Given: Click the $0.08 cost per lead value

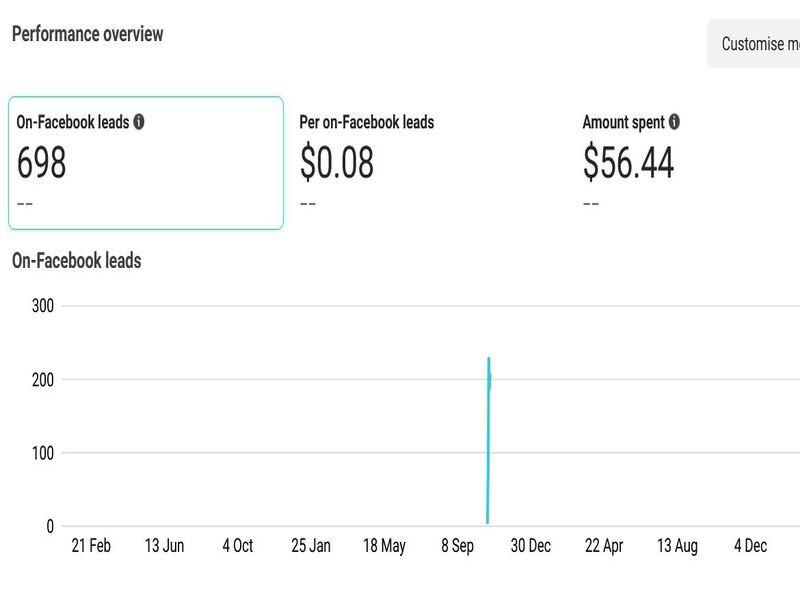Looking at the screenshot, I should (337, 163).
